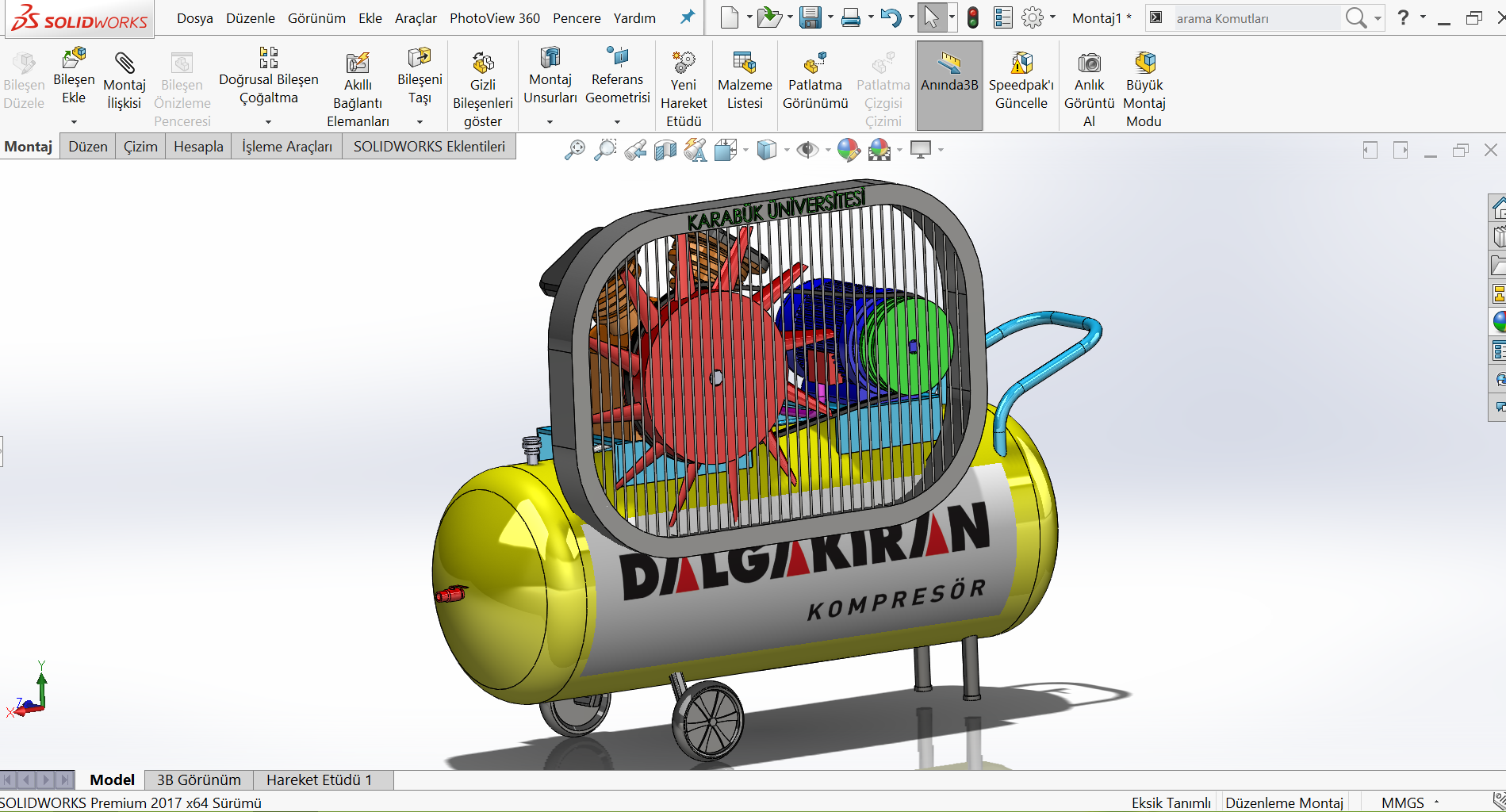Click Anlık Görüntü Al camera icon
This screenshot has width=1506, height=812.
tap(1090, 62)
